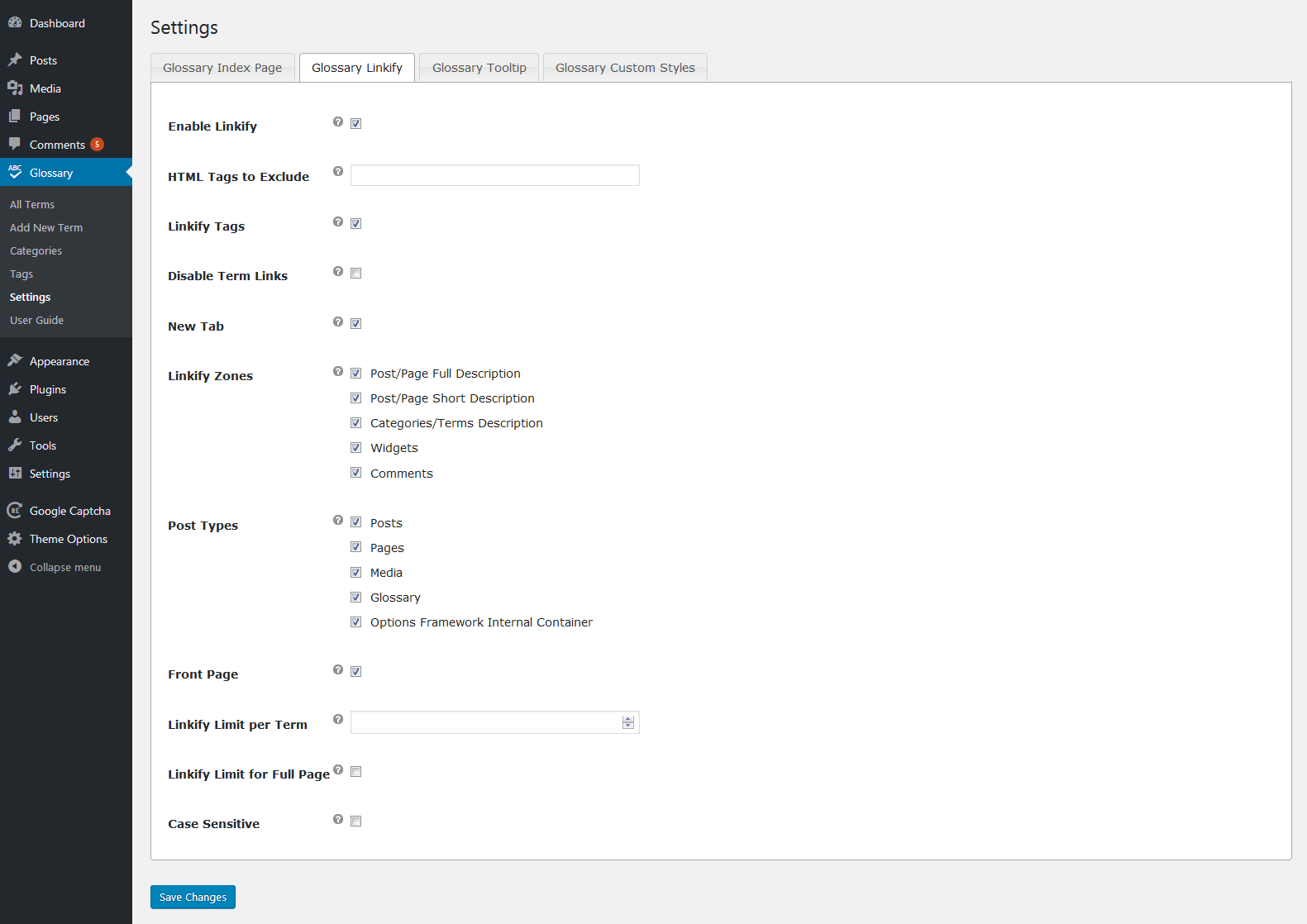The width and height of the screenshot is (1307, 924).
Task: Open the Add New Term link
Action: pyautogui.click(x=46, y=228)
